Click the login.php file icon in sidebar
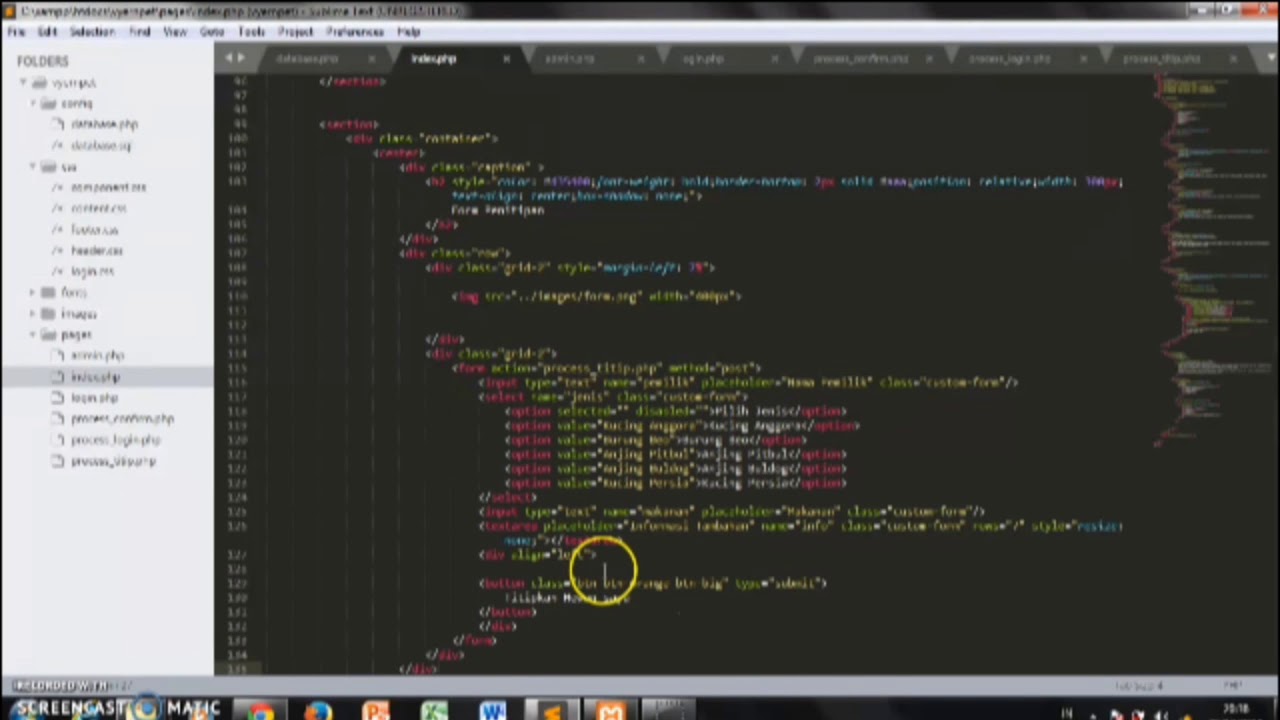The image size is (1280, 720). coord(58,398)
